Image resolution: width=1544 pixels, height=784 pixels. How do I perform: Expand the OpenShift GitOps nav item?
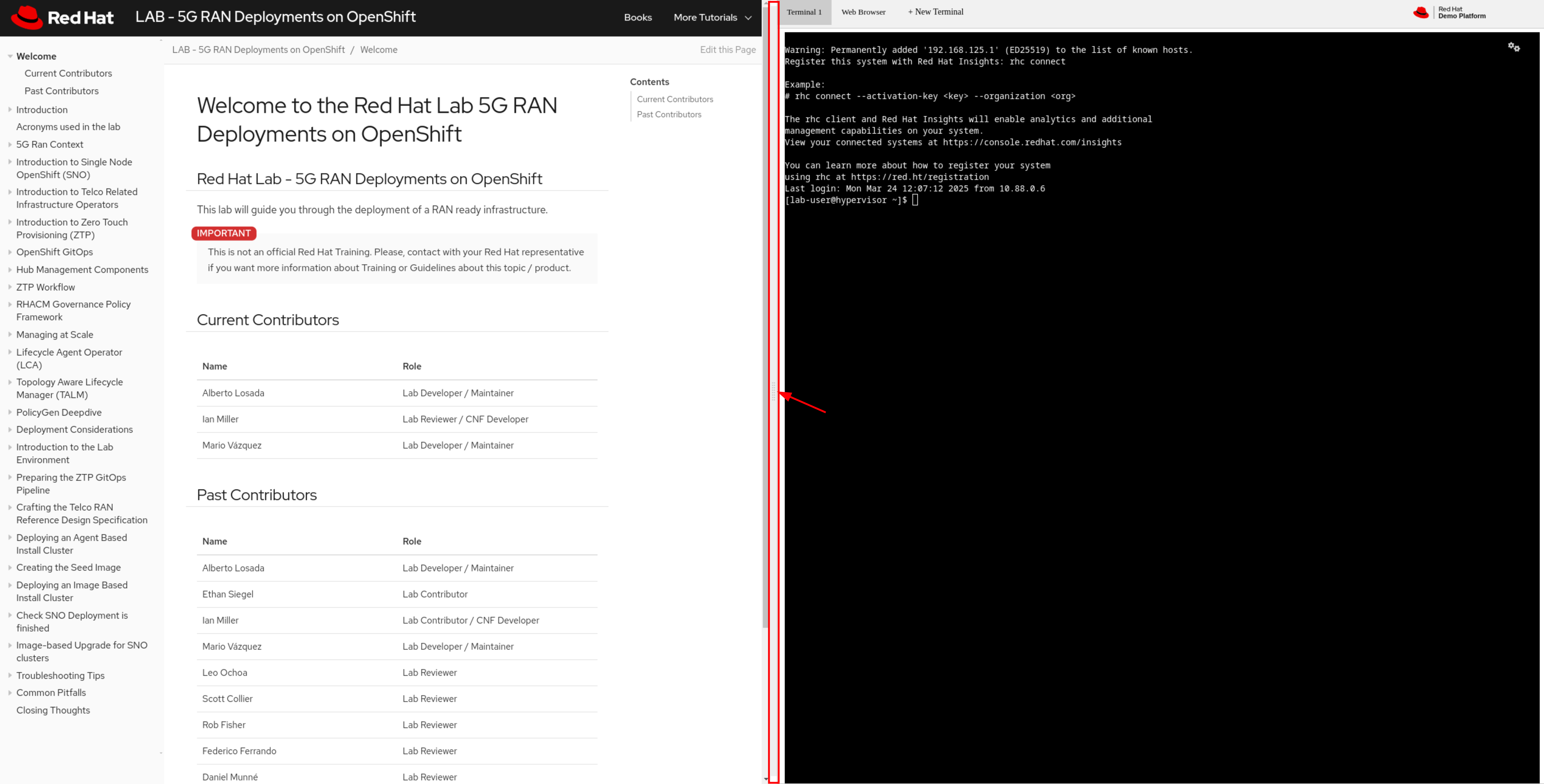click(x=10, y=252)
